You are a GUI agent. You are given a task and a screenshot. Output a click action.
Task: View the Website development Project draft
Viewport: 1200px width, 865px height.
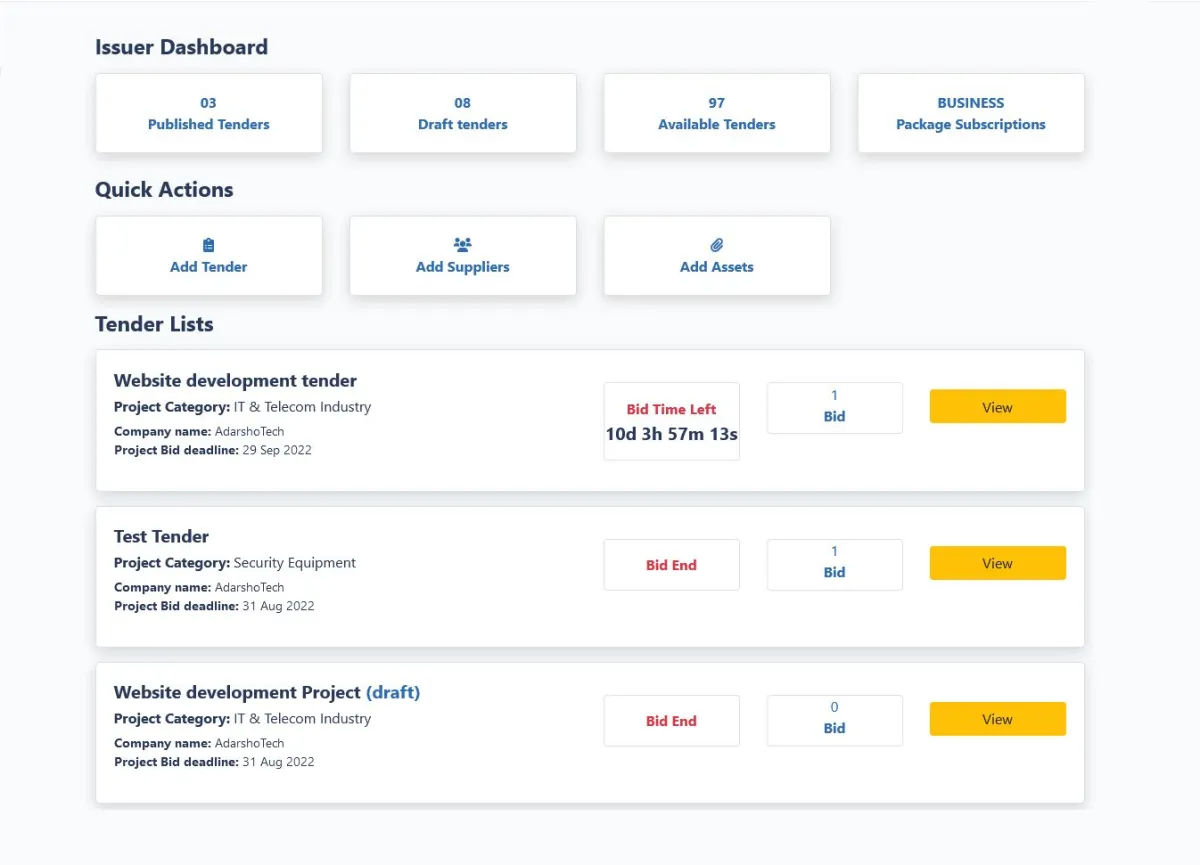tap(997, 719)
